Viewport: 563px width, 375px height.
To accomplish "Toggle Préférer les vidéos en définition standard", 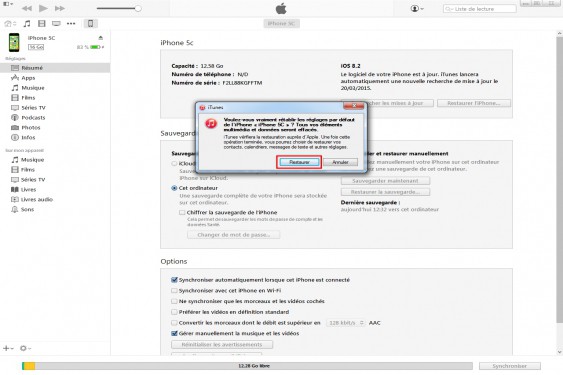I will coord(175,312).
